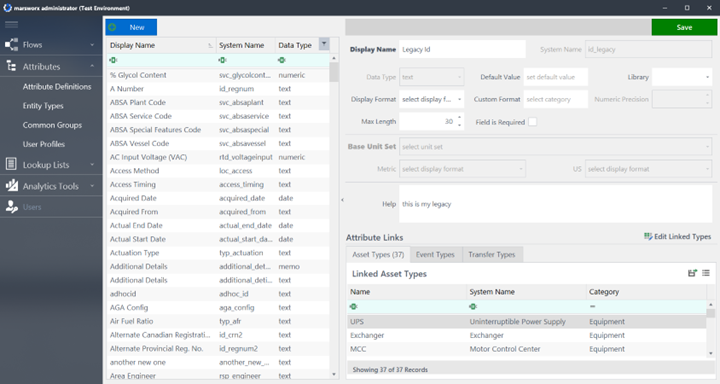
Task: Switch to the Asset Types (37) tab
Action: [x=378, y=254]
